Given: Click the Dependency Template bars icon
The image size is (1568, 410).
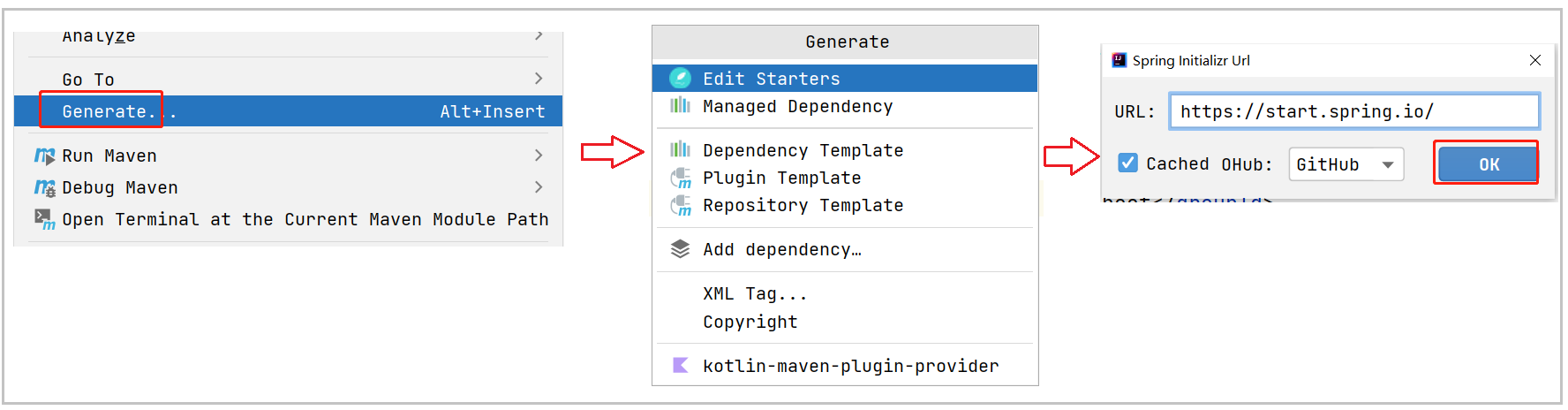Looking at the screenshot, I should pyautogui.click(x=680, y=149).
